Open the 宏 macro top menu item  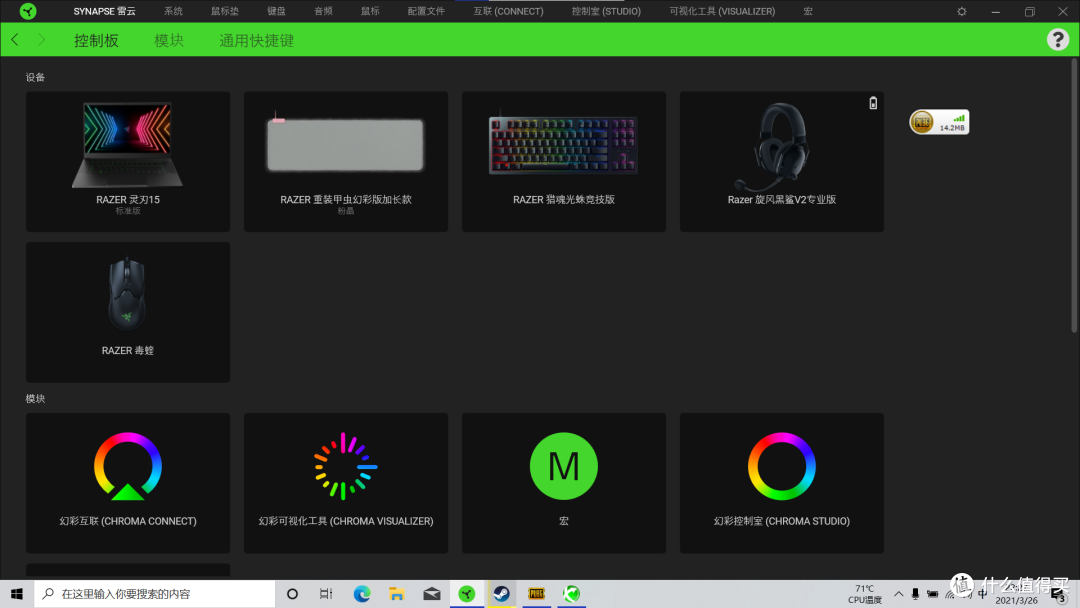pos(808,11)
